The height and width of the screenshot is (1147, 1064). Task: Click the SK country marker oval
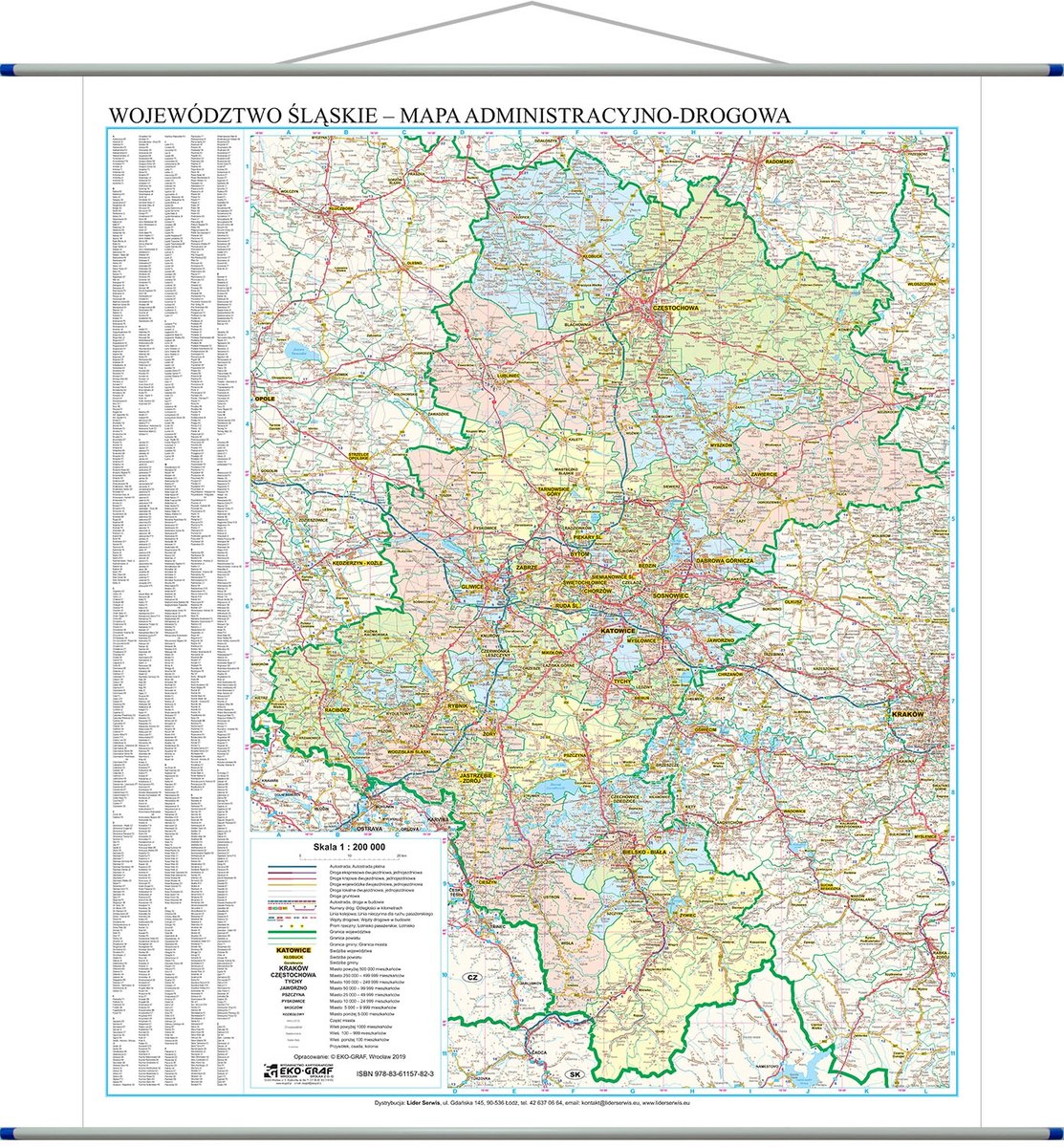click(575, 1075)
